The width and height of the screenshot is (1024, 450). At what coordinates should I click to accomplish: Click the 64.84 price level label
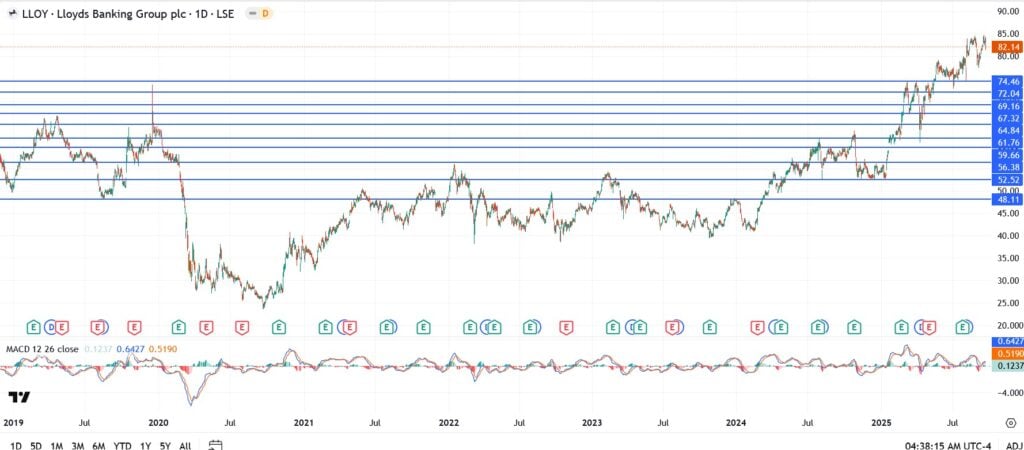point(1007,131)
